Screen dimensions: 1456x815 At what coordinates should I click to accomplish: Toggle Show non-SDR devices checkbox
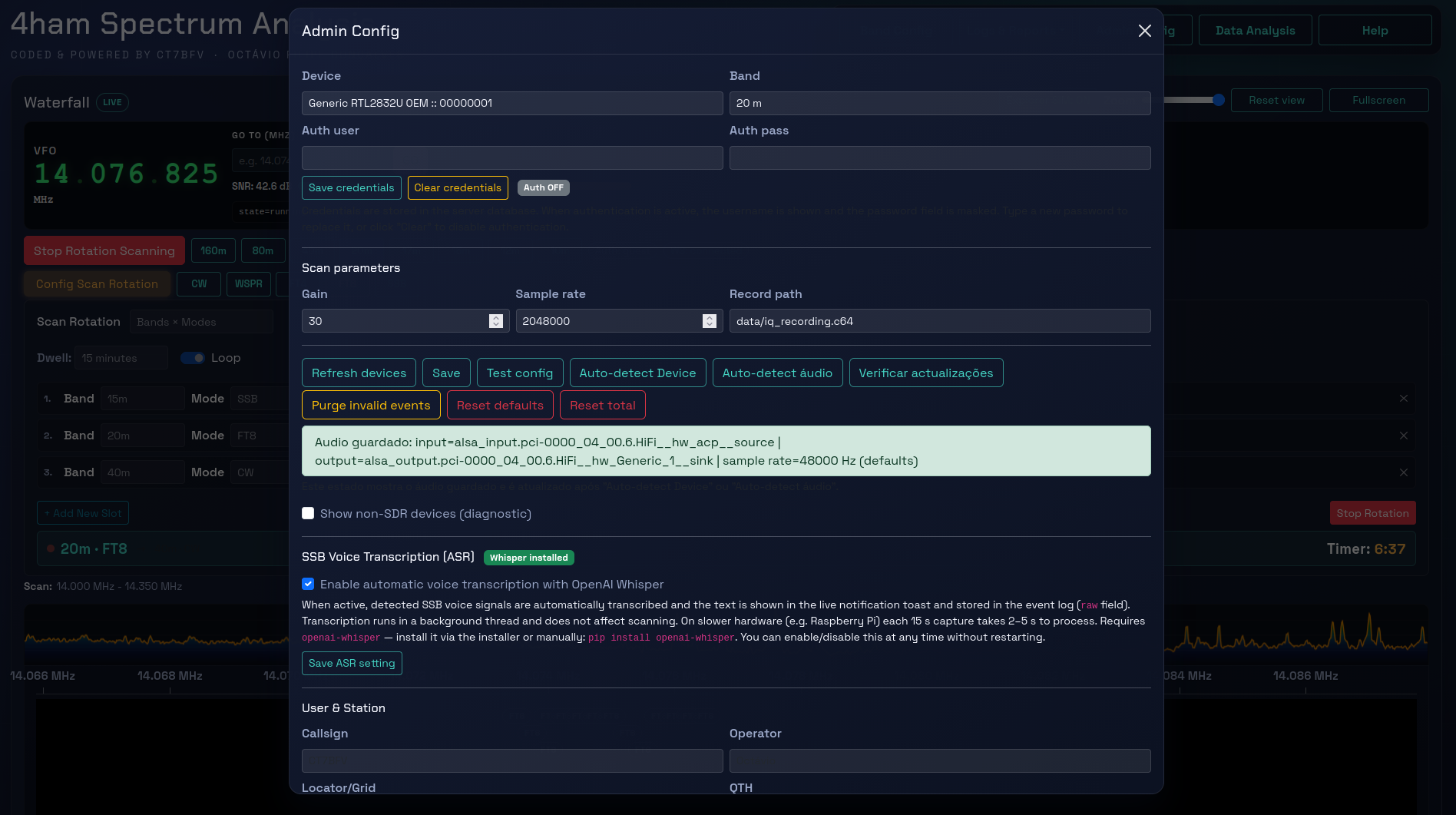tap(308, 513)
